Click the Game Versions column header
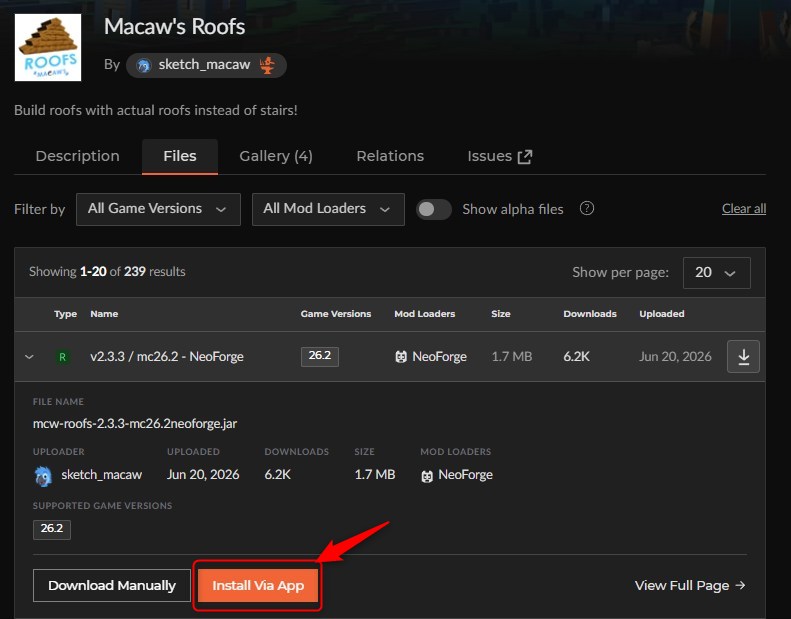This screenshot has width=791, height=619. coord(335,314)
